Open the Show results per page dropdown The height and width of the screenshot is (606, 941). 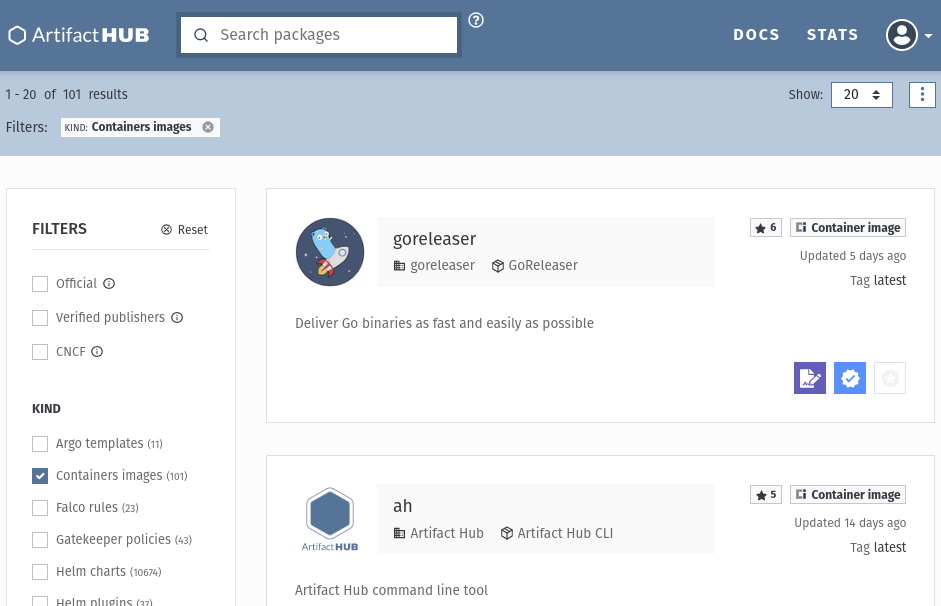point(861,95)
